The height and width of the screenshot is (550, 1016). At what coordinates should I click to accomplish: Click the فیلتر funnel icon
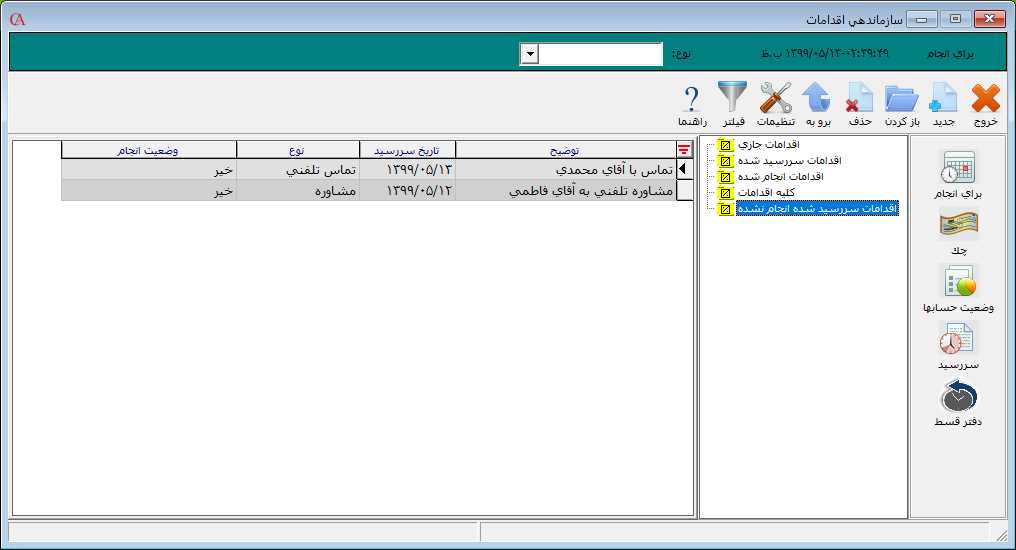732,99
